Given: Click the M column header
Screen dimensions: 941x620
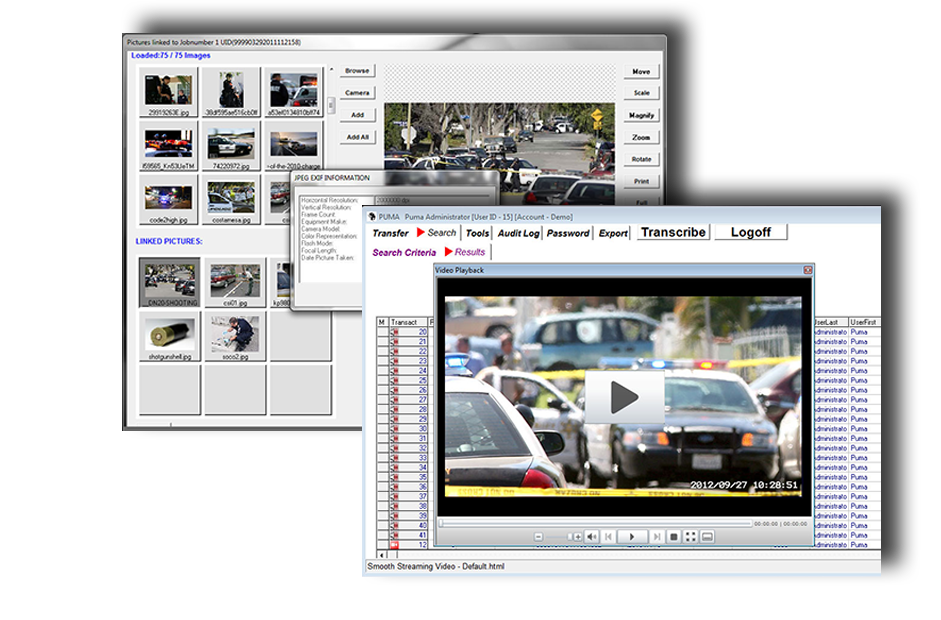Looking at the screenshot, I should click(x=382, y=322).
